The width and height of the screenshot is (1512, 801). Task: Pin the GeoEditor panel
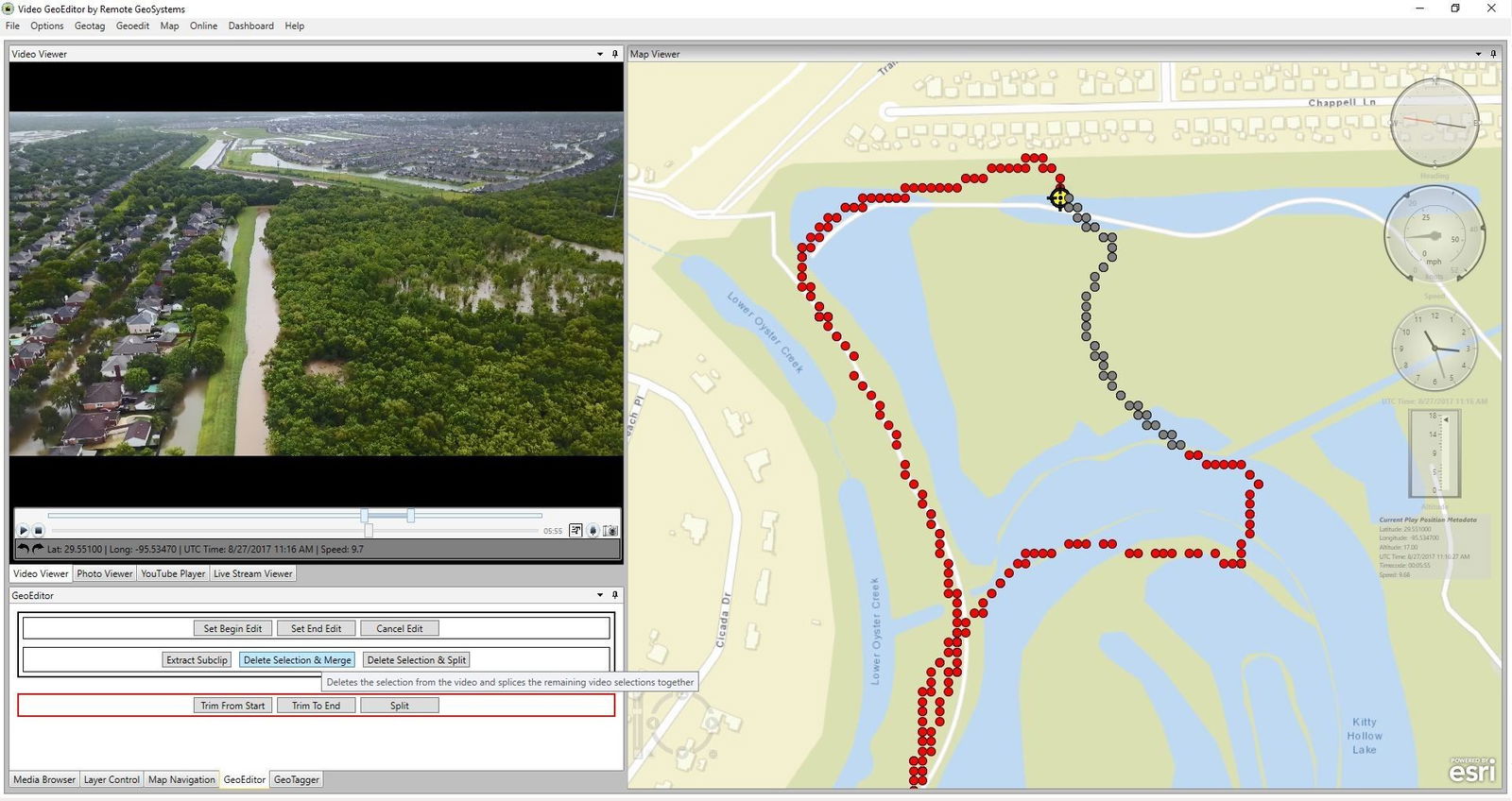[615, 595]
